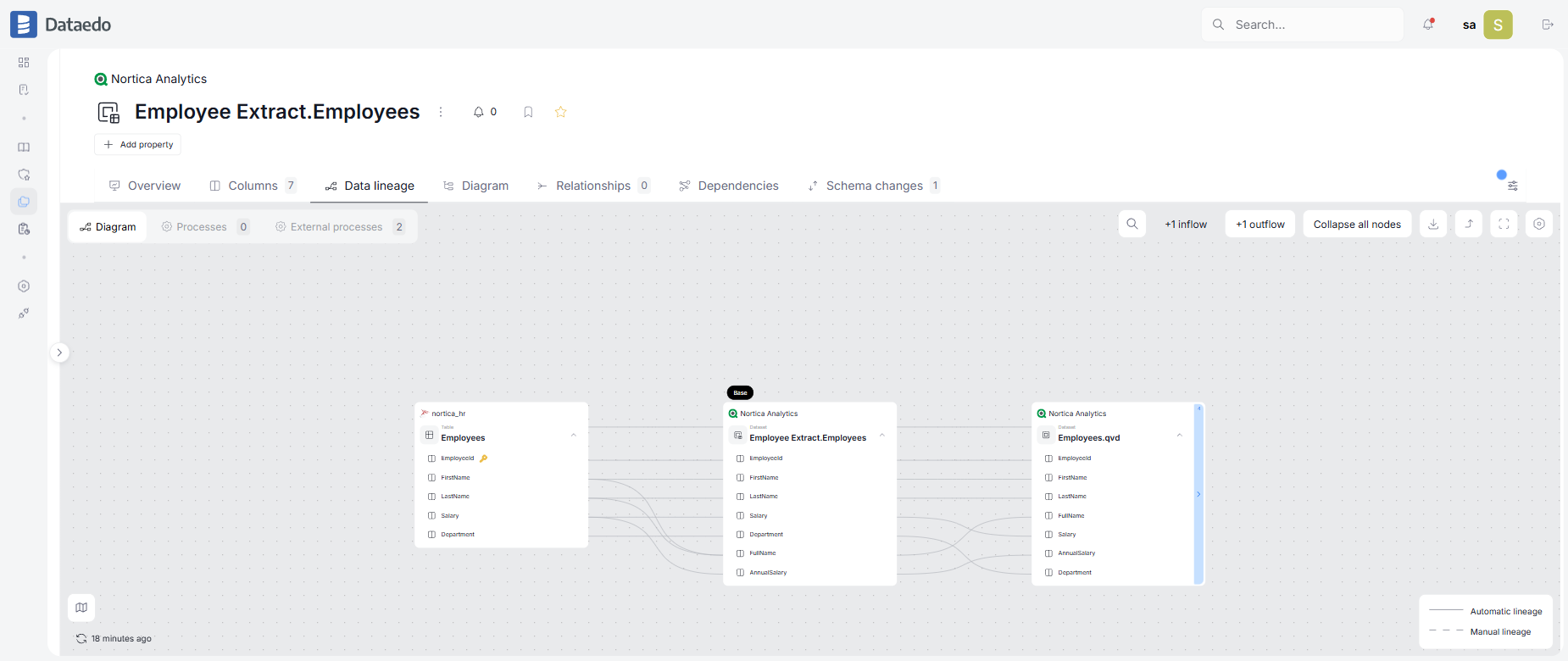Bookmark the Employee Extract.Employees dataset
This screenshot has width=1568, height=661.
pos(528,112)
